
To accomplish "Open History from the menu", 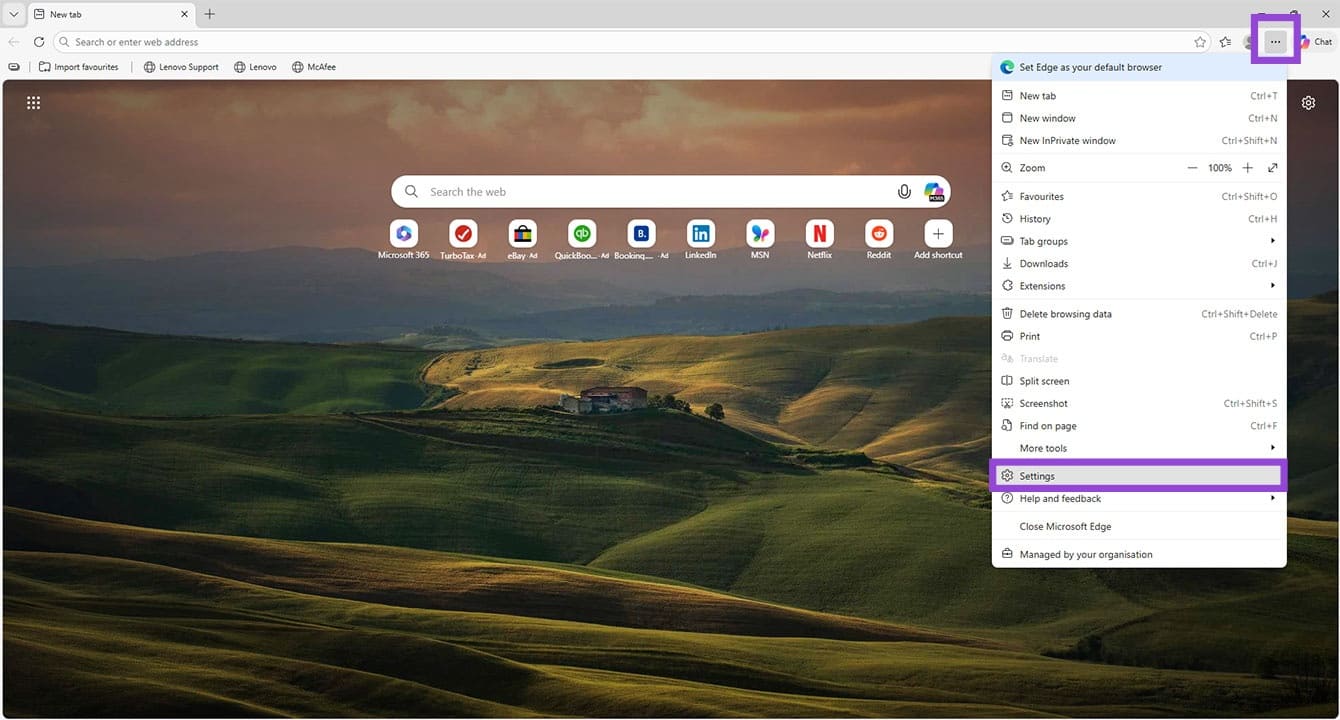I will (x=1033, y=218).
